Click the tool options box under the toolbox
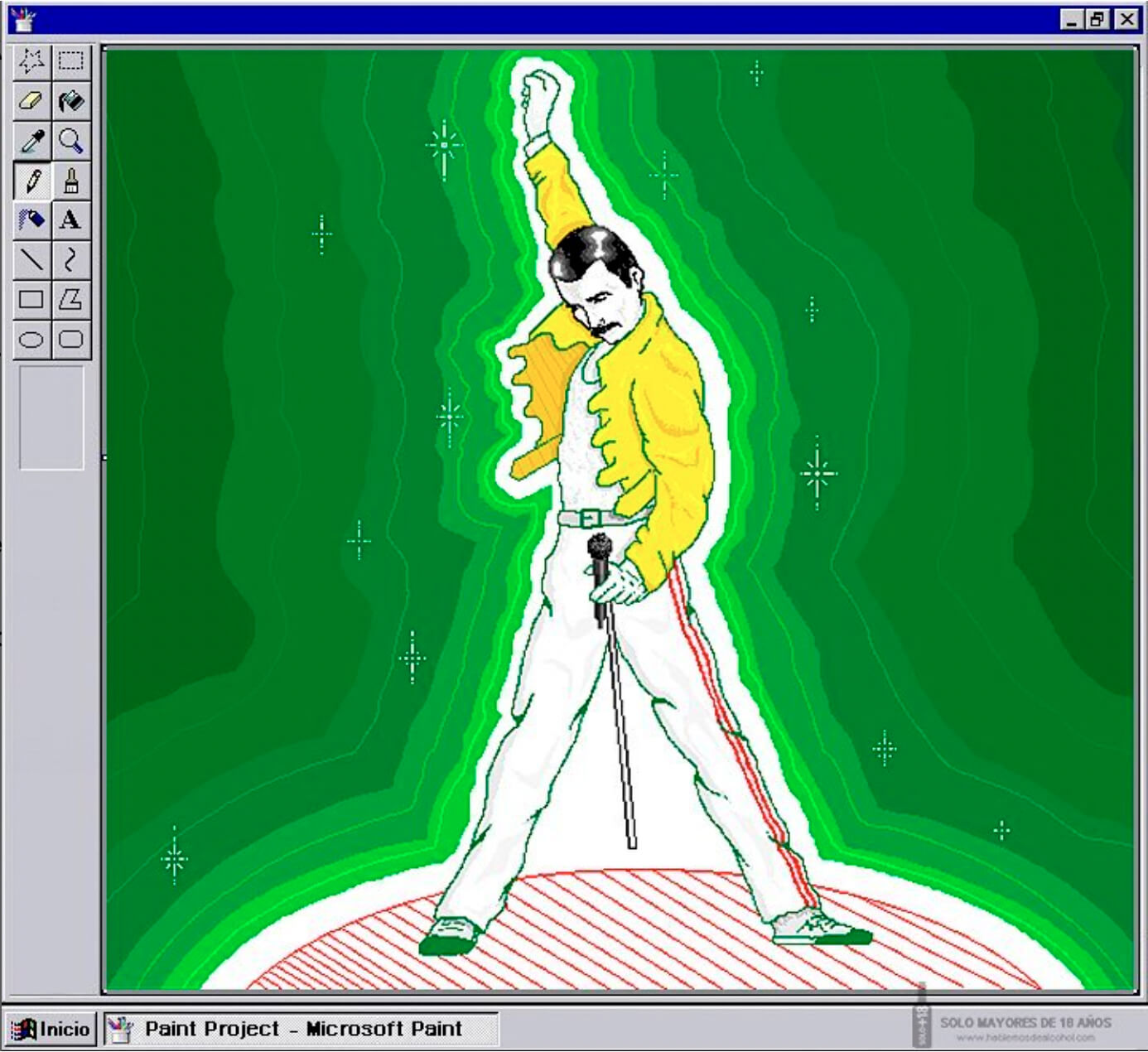Image resolution: width=1148 pixels, height=1052 pixels. coord(51,418)
